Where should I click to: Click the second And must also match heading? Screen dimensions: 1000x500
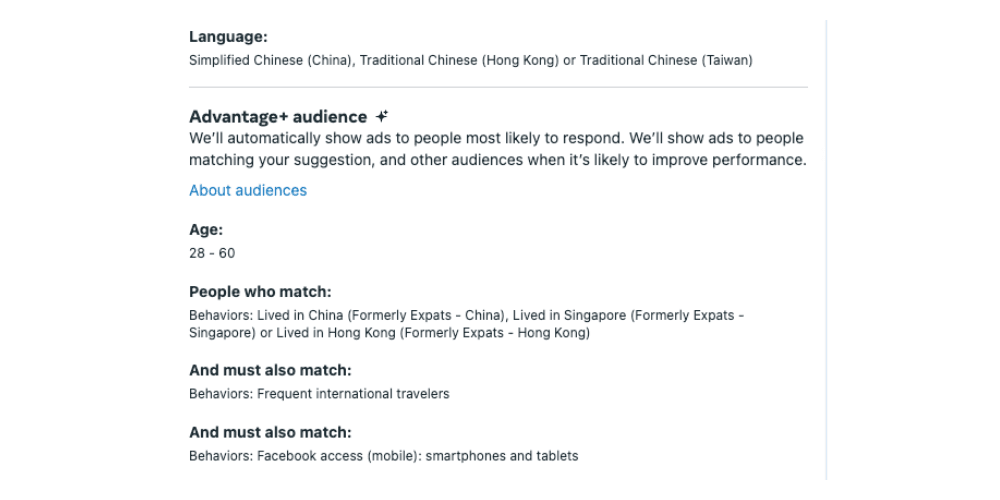pos(270,432)
